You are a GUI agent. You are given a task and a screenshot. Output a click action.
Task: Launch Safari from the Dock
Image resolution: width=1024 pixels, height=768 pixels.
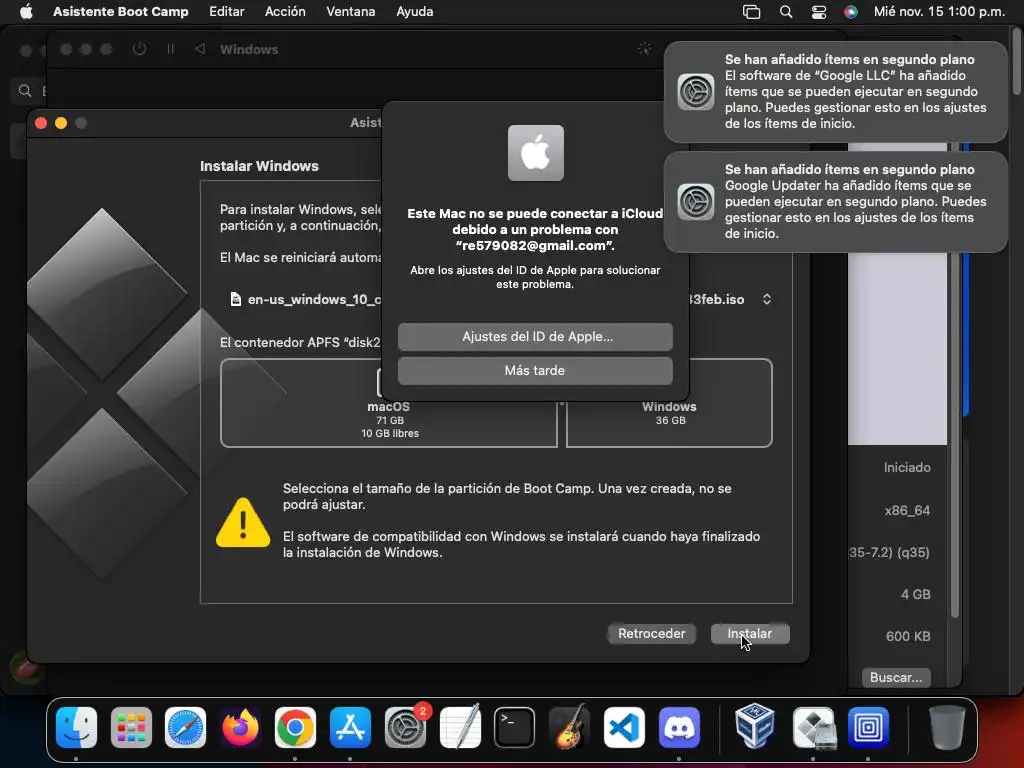coord(185,727)
